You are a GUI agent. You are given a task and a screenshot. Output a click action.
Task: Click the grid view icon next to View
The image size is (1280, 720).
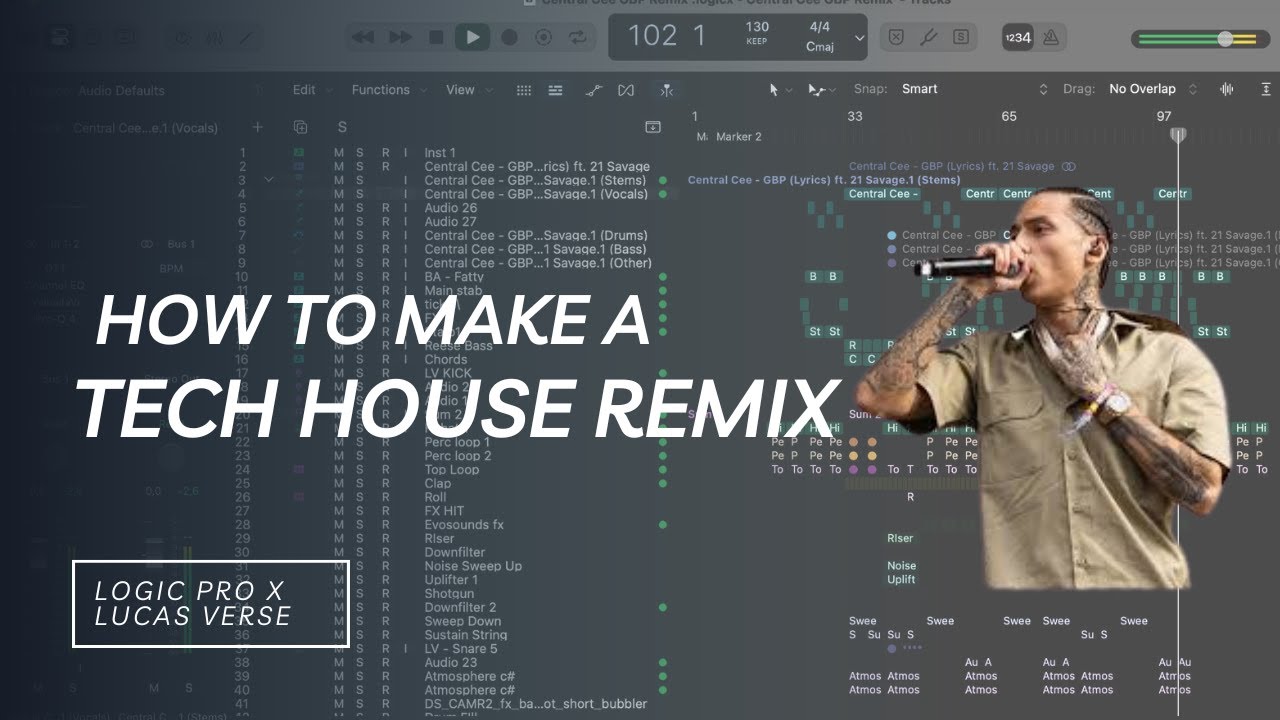pyautogui.click(x=523, y=90)
